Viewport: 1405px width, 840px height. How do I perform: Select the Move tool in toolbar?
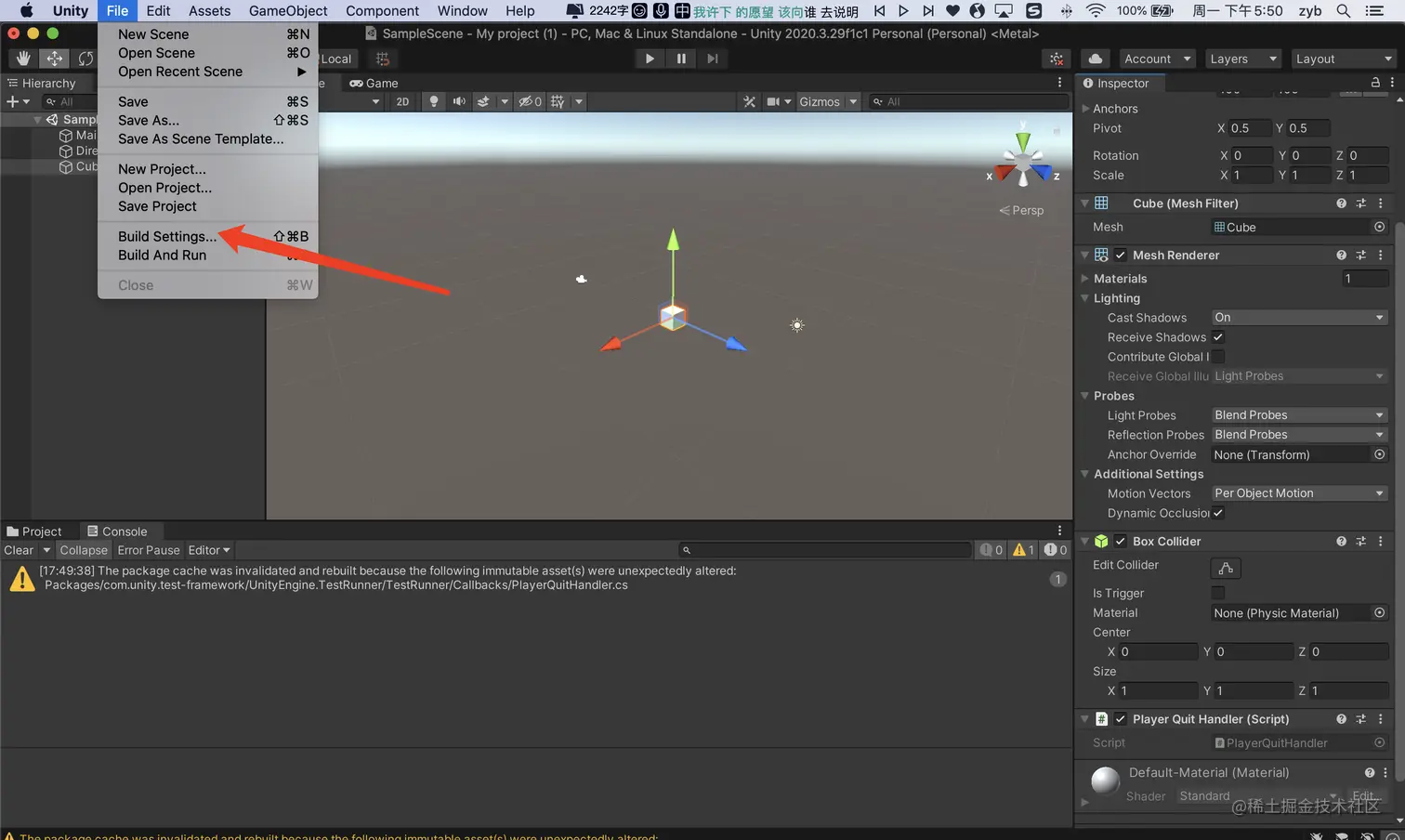click(55, 59)
